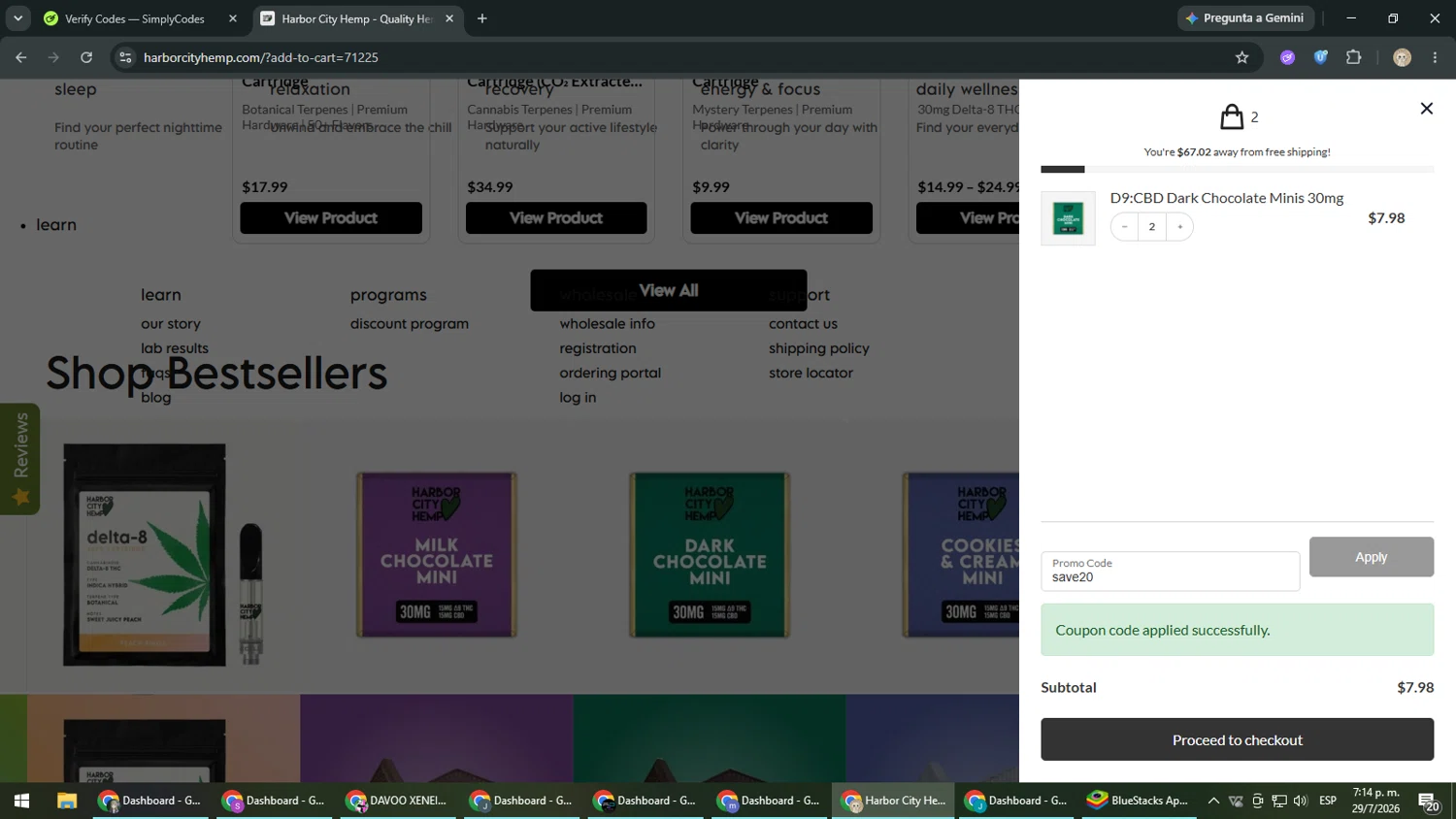This screenshot has height=819, width=1456.
Task: Increase Dark Chocolate Minis quantity with plus
Action: [x=1179, y=227]
